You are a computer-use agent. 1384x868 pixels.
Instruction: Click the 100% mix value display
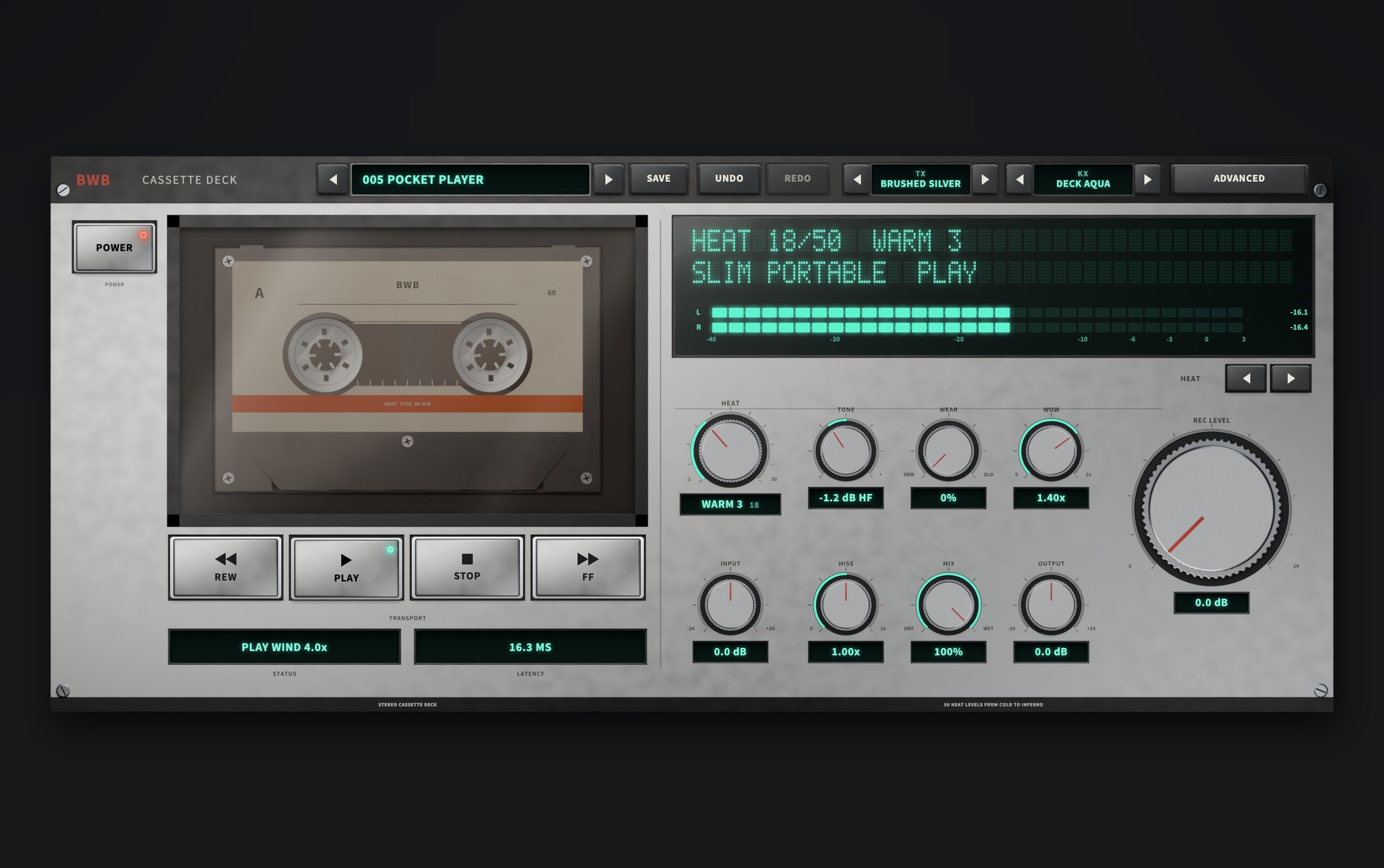[x=948, y=652]
